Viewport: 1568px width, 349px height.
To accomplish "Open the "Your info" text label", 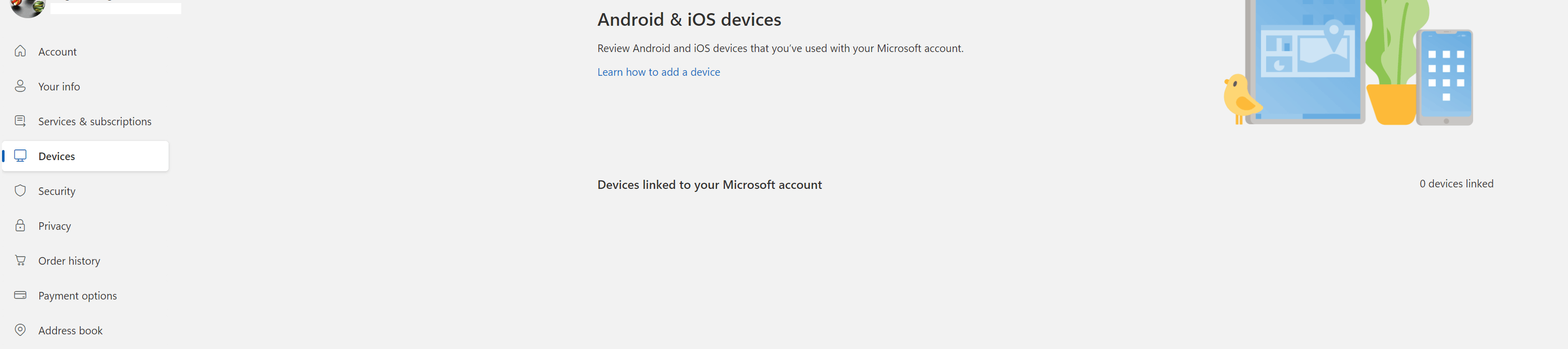I will pos(59,86).
